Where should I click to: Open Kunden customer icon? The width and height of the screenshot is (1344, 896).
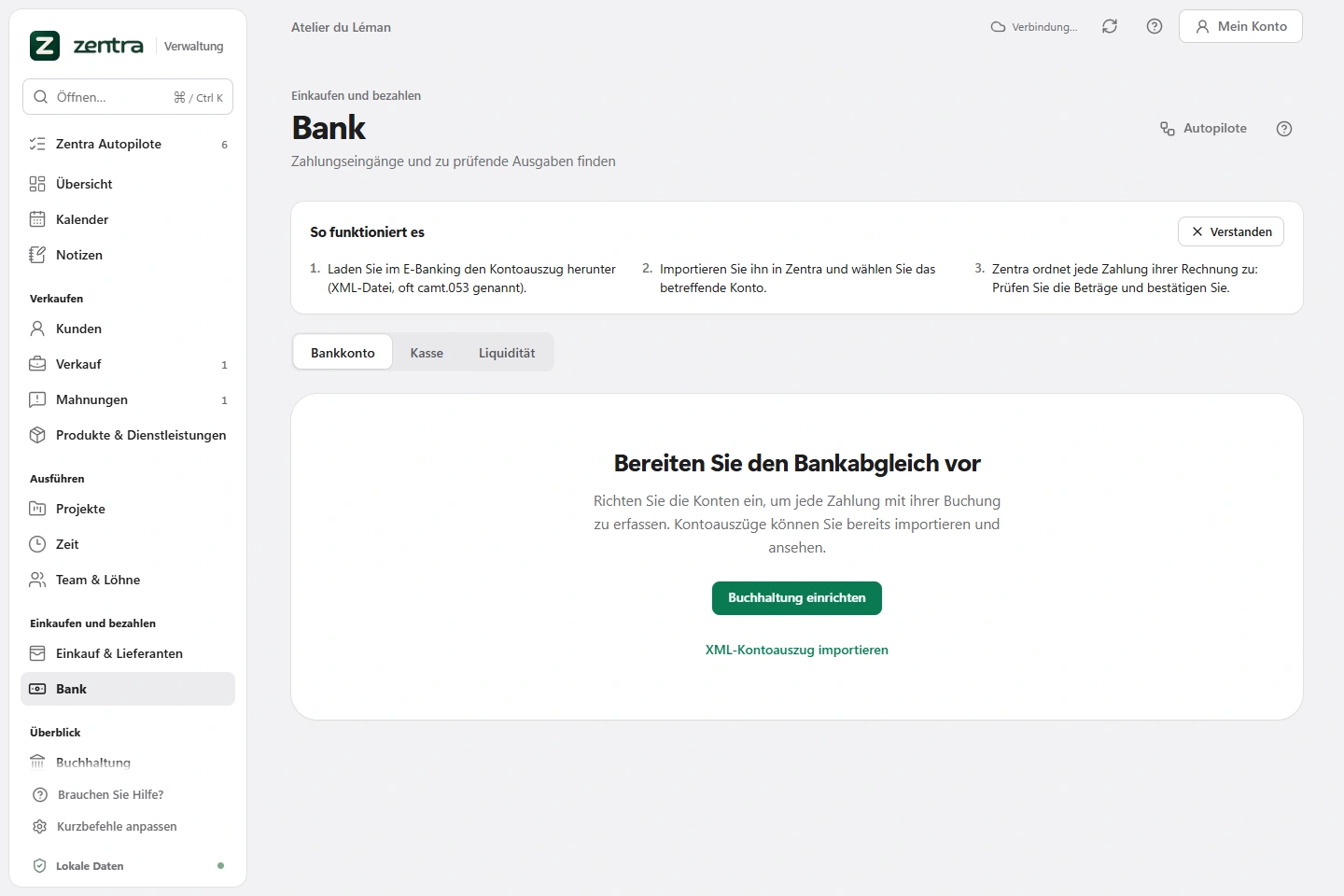click(x=37, y=329)
